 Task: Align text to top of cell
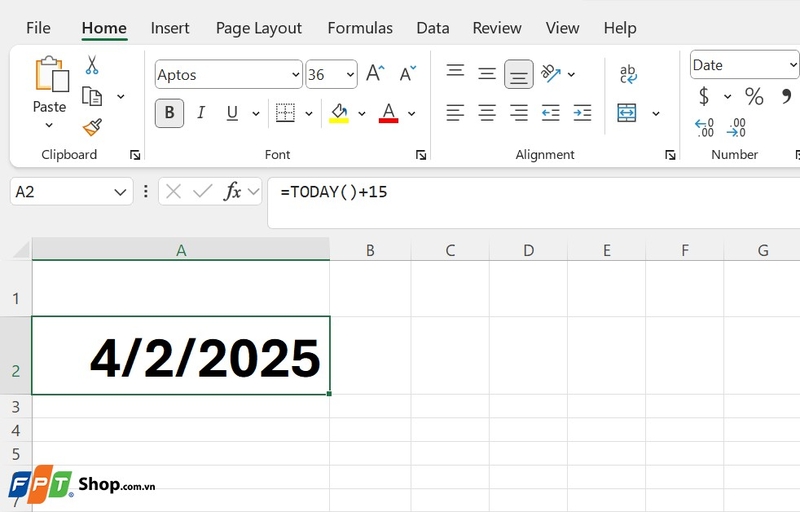455,70
